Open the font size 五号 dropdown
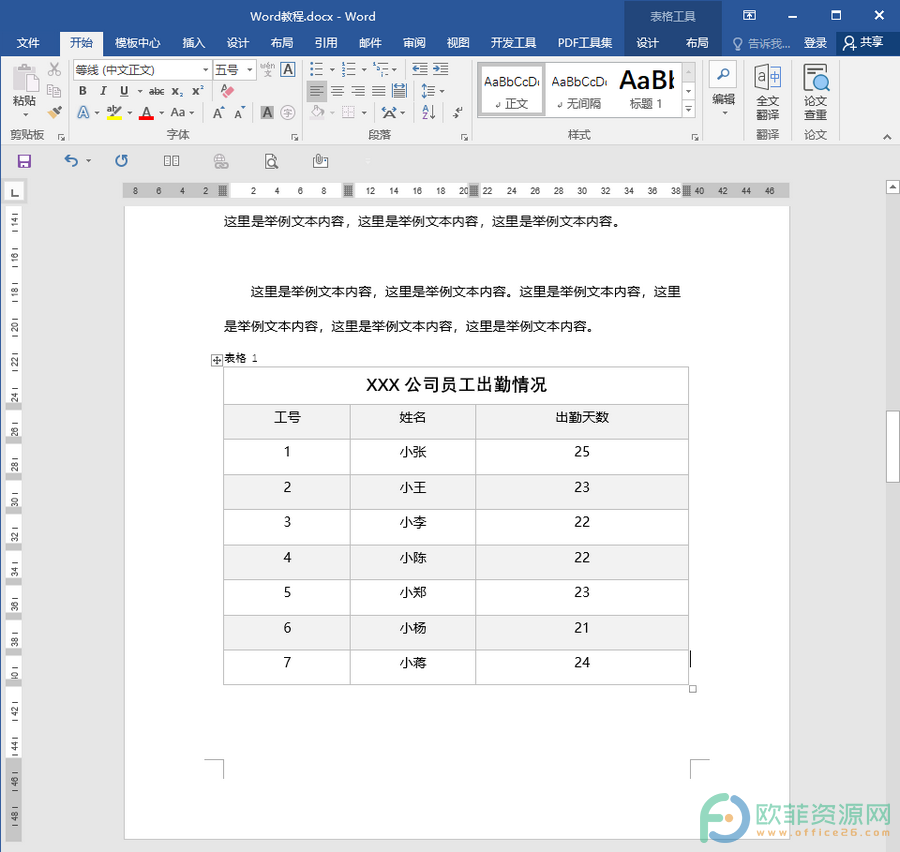Screen dimensions: 900x852 (x=250, y=70)
